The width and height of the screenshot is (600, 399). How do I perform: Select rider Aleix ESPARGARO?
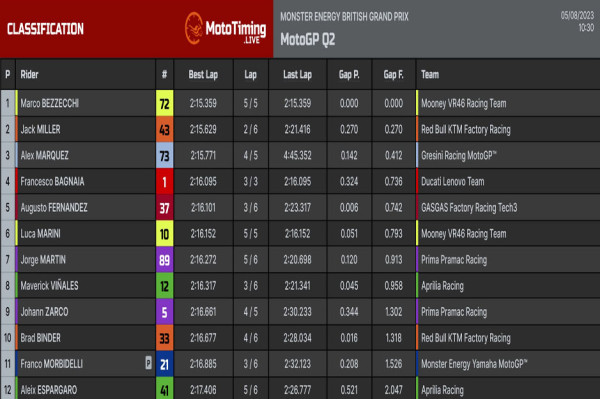click(49, 390)
